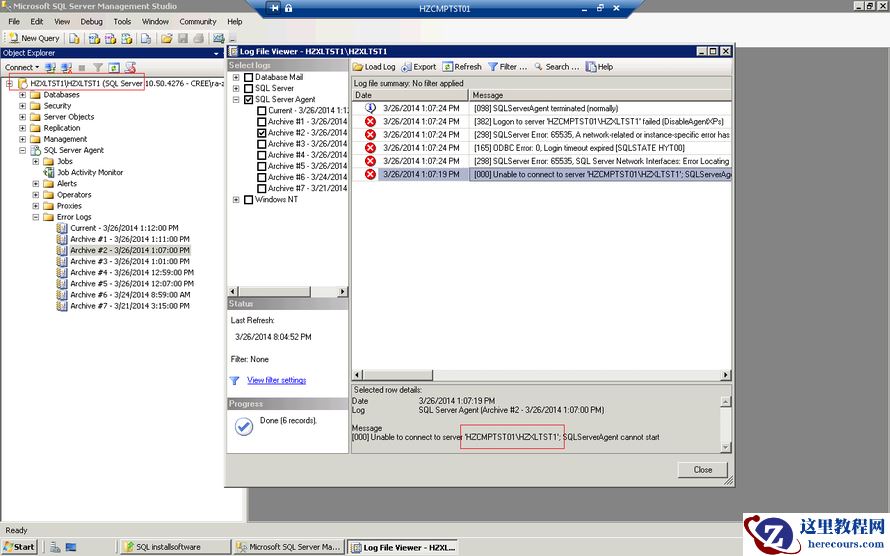Open the Connect dropdown in Object Explorer

point(22,68)
